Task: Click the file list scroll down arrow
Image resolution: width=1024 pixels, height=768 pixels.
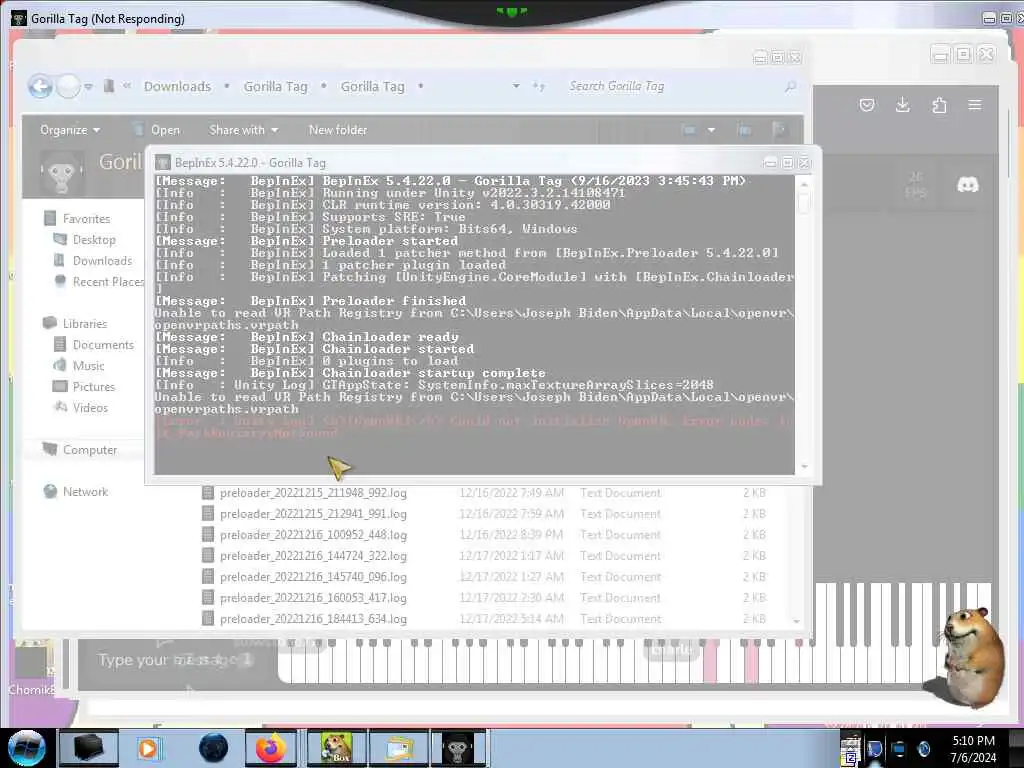Action: [x=797, y=621]
